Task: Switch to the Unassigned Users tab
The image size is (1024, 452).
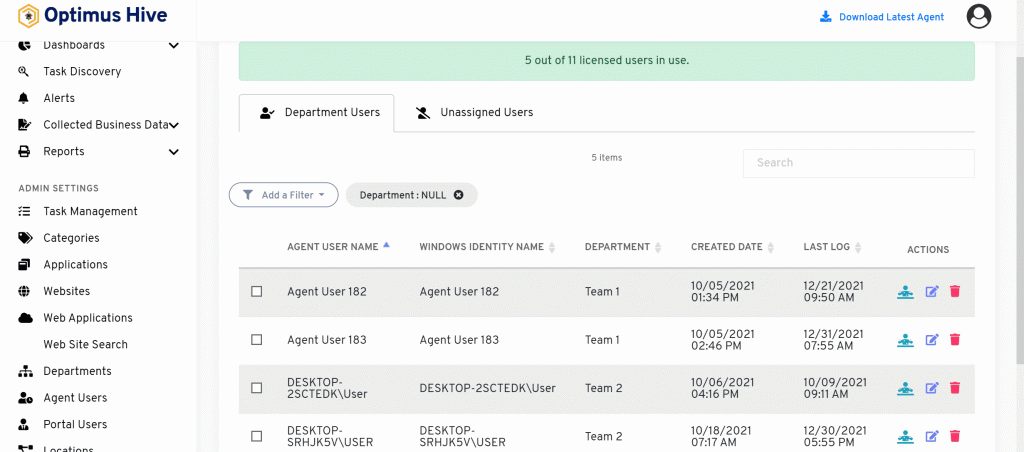Action: click(473, 113)
